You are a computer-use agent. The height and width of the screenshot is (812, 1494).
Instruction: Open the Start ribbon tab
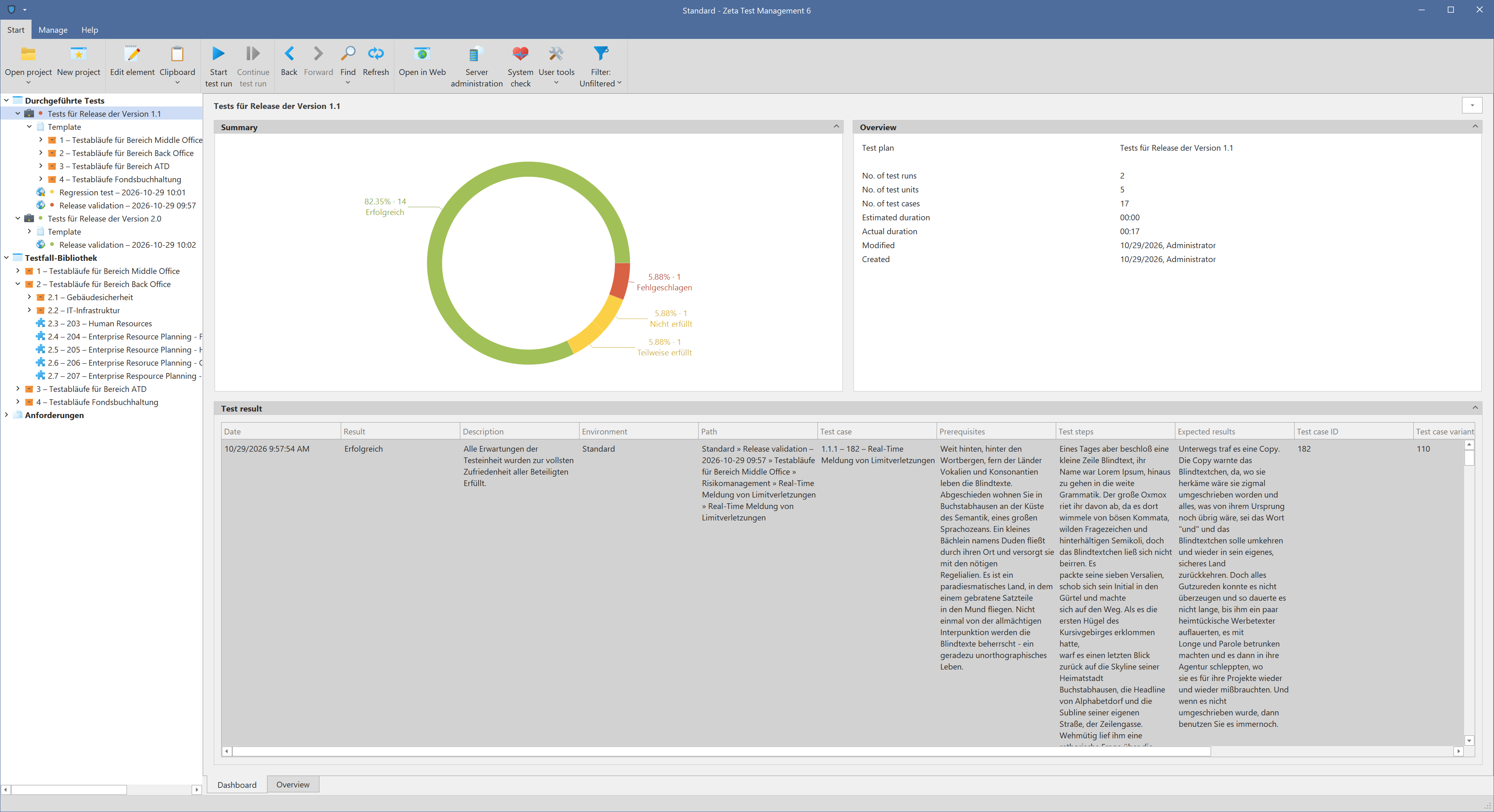16,29
